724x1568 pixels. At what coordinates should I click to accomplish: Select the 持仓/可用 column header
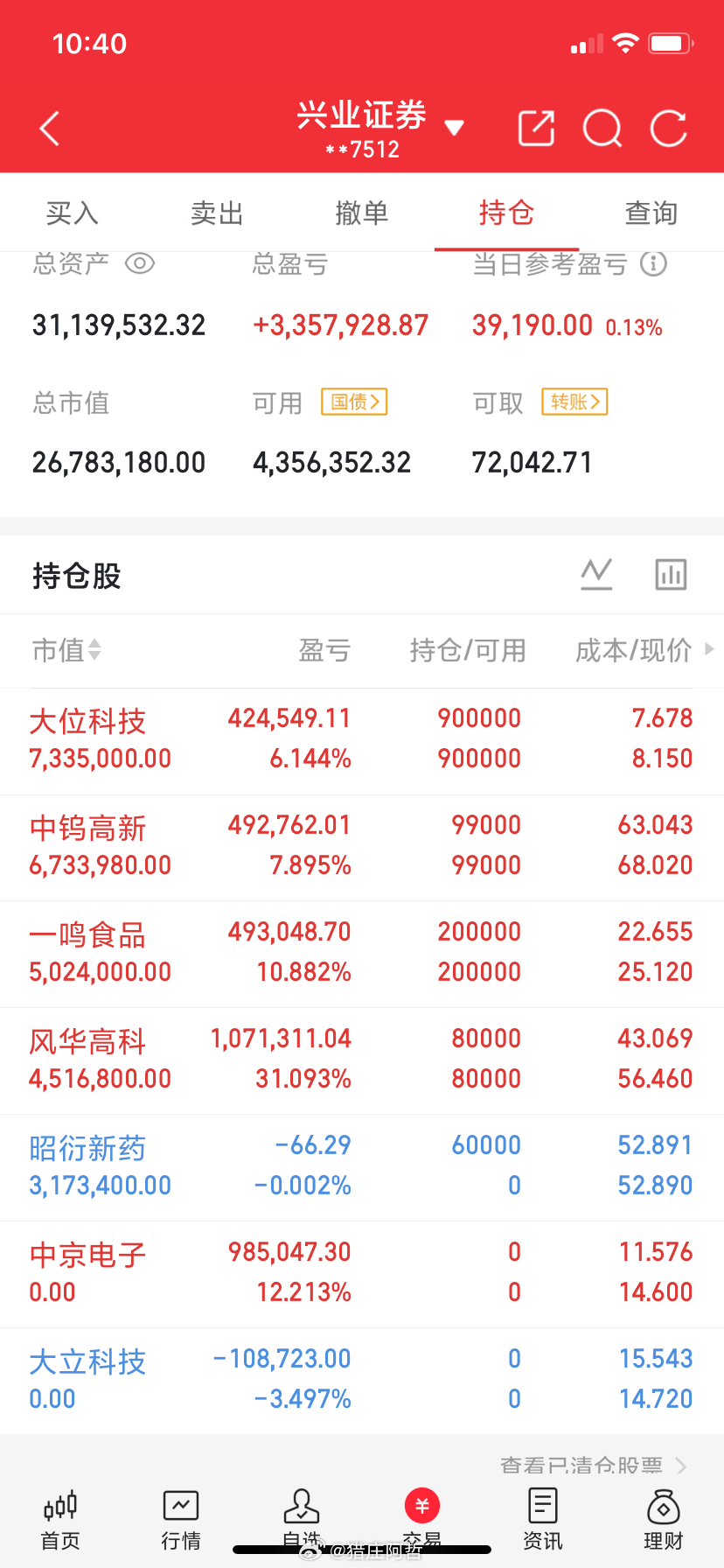tap(468, 650)
